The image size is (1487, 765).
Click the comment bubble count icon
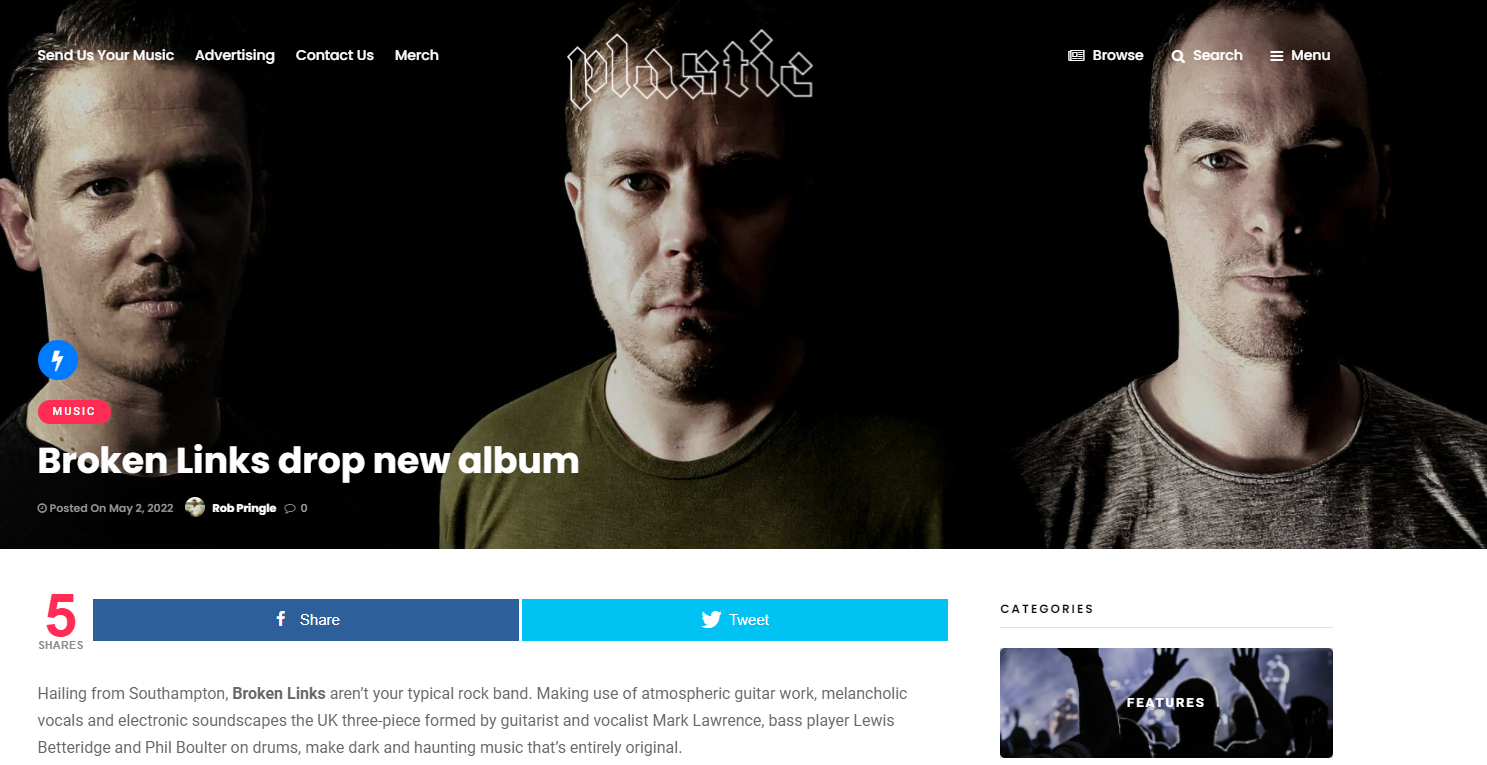point(290,508)
